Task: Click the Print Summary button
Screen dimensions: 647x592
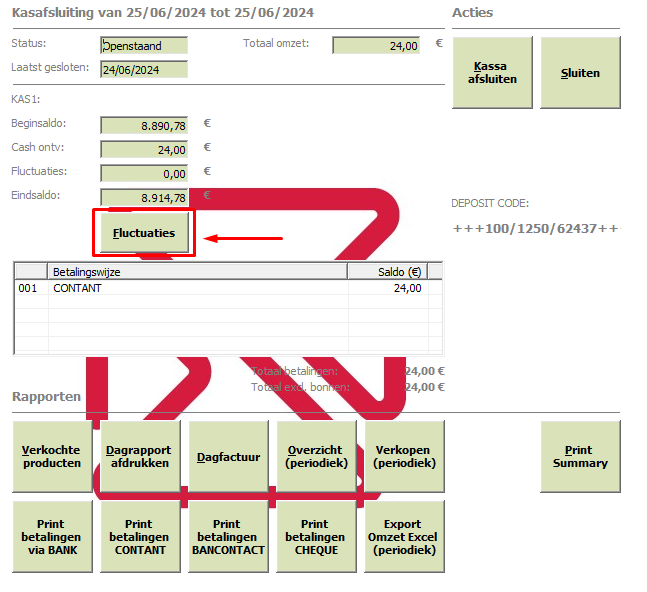Action: coord(580,456)
